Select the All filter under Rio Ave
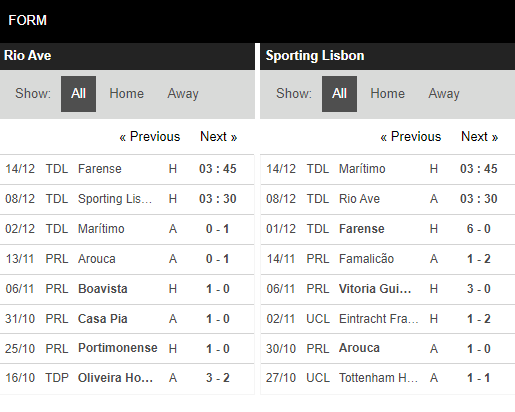The image size is (515, 412). 78,94
